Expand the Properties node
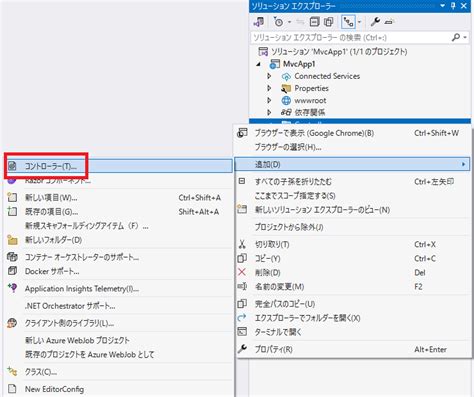The width and height of the screenshot is (474, 397). (269, 88)
